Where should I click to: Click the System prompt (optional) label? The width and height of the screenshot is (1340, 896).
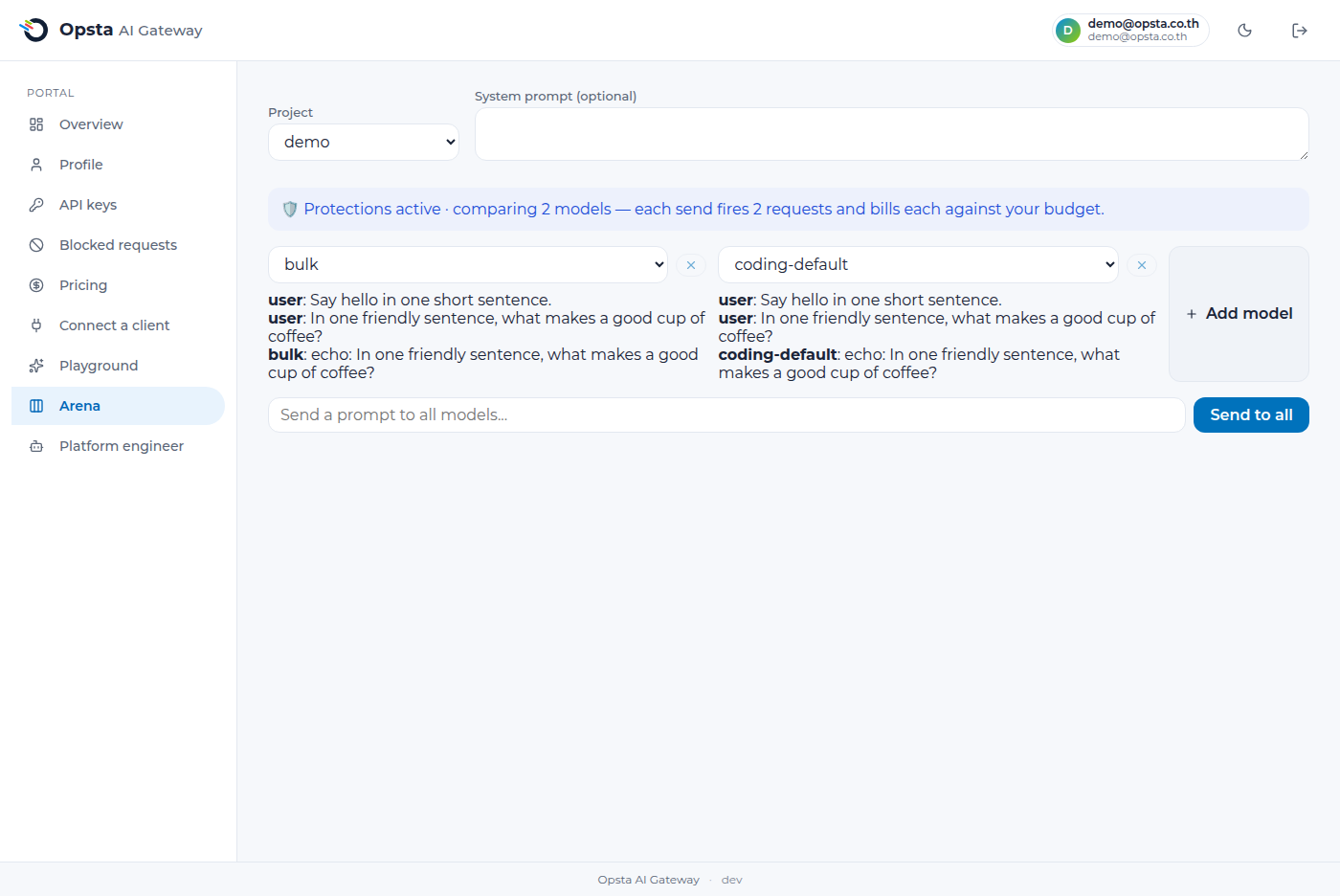(x=555, y=96)
